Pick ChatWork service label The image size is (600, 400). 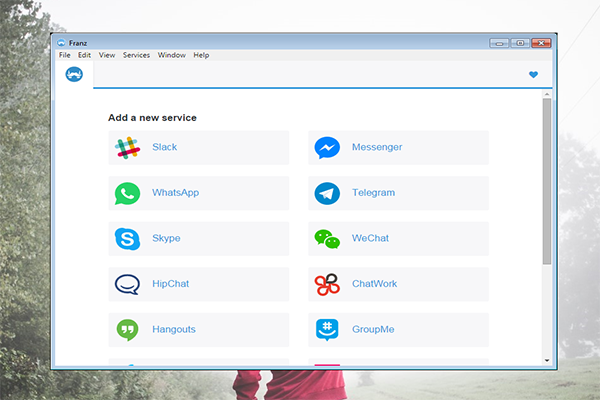click(x=375, y=284)
